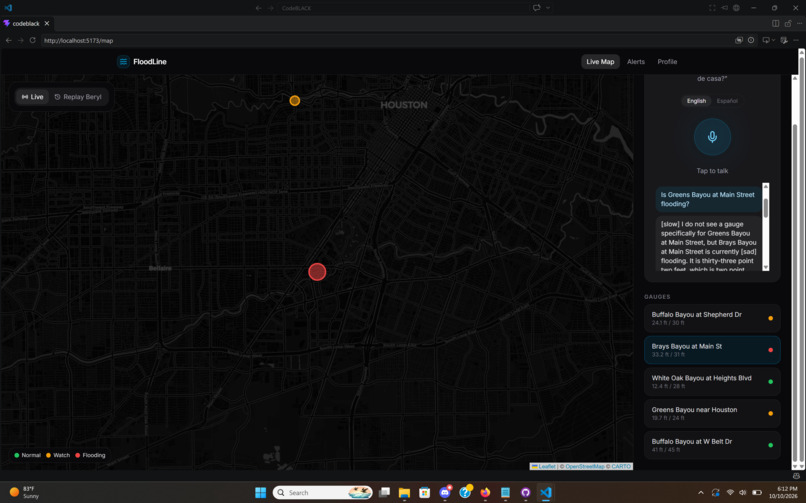Viewport: 806px width, 503px height.
Task: Open Firefox from the taskbar
Action: 485,493
